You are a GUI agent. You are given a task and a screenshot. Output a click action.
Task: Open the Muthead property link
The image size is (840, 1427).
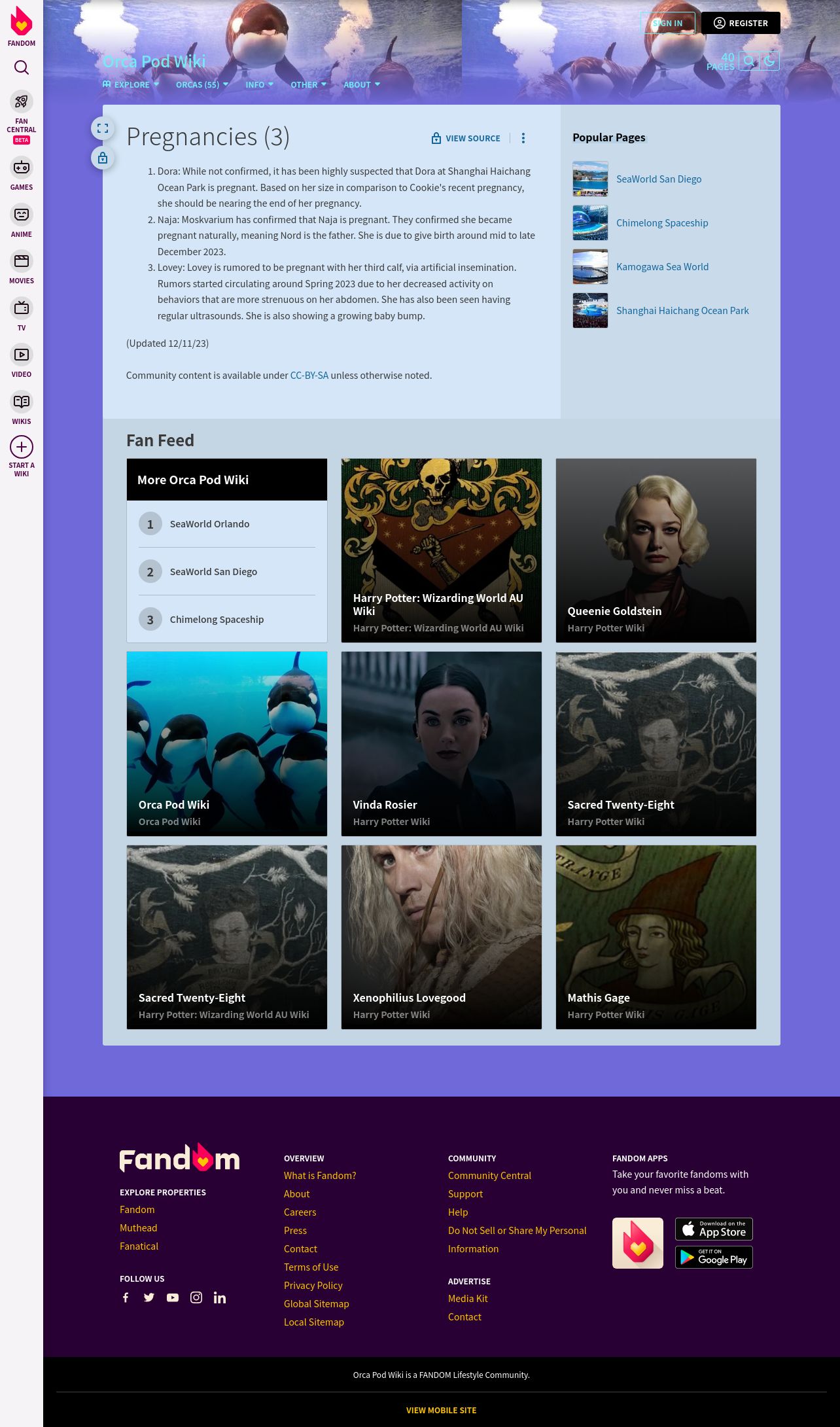point(138,1228)
